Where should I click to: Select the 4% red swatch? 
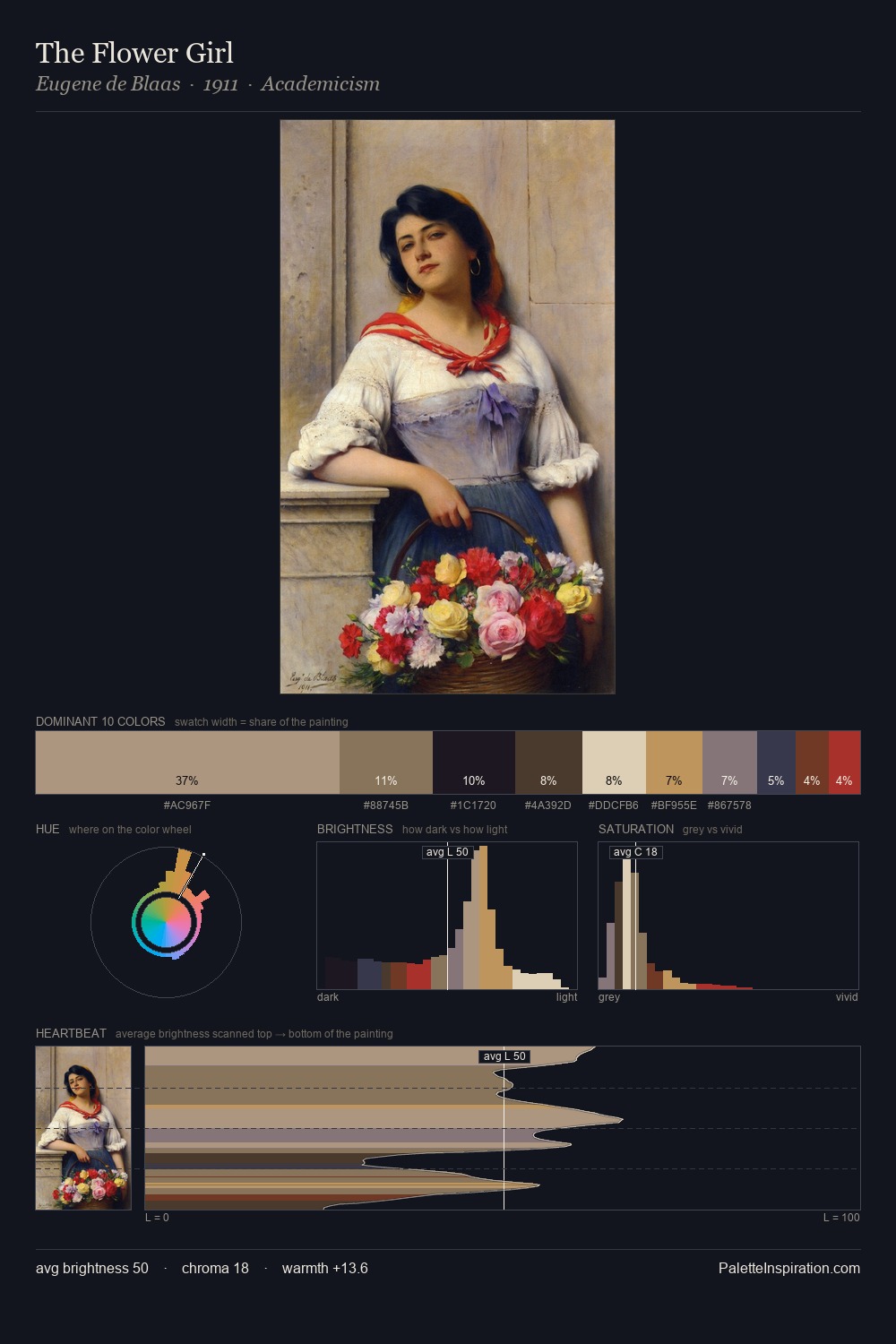[x=844, y=762]
